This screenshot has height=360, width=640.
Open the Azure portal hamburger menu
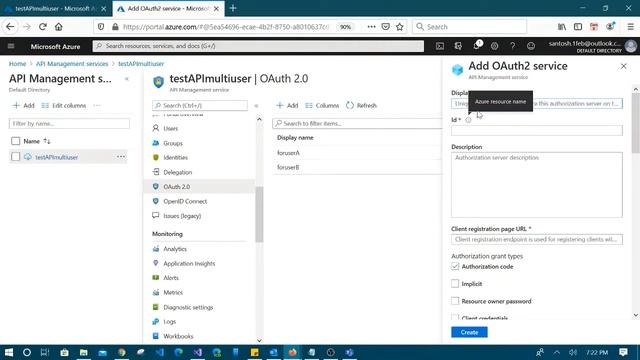click(x=11, y=46)
